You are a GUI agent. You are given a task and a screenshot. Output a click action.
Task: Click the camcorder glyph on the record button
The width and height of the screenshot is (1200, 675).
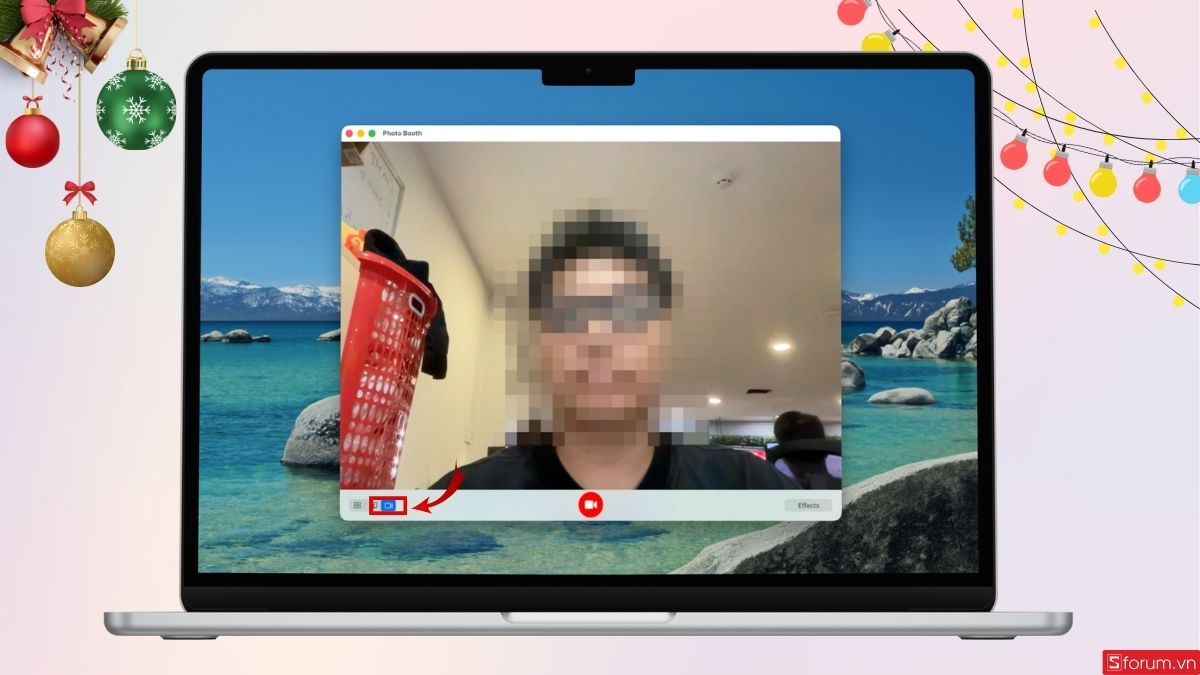[x=590, y=505]
